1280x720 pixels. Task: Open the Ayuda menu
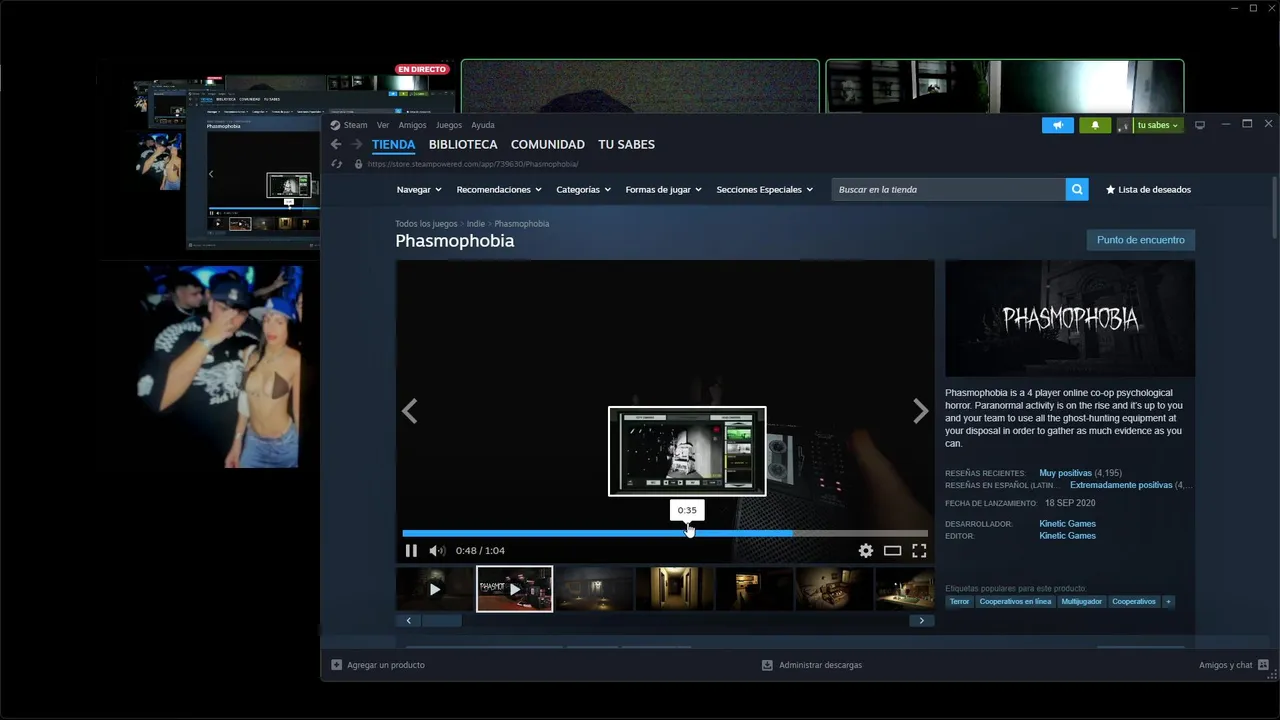click(x=483, y=125)
